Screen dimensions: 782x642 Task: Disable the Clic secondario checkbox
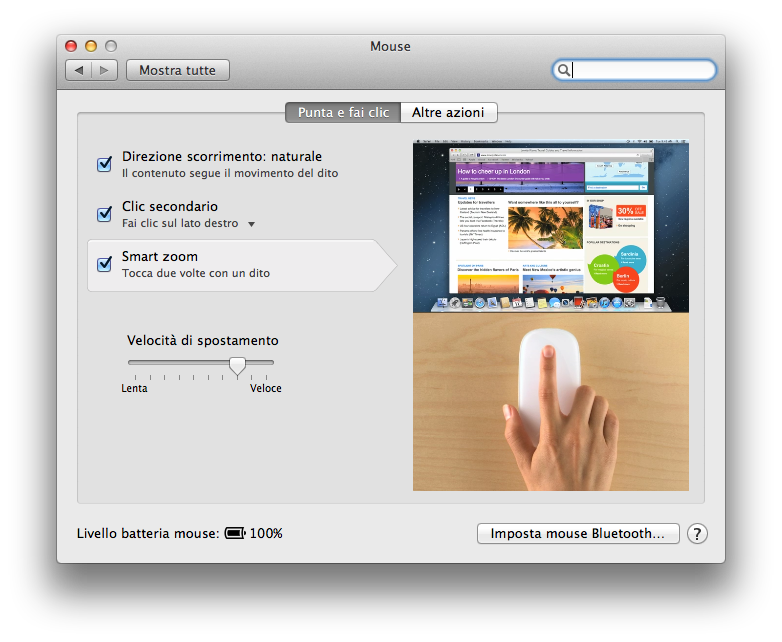(104, 214)
